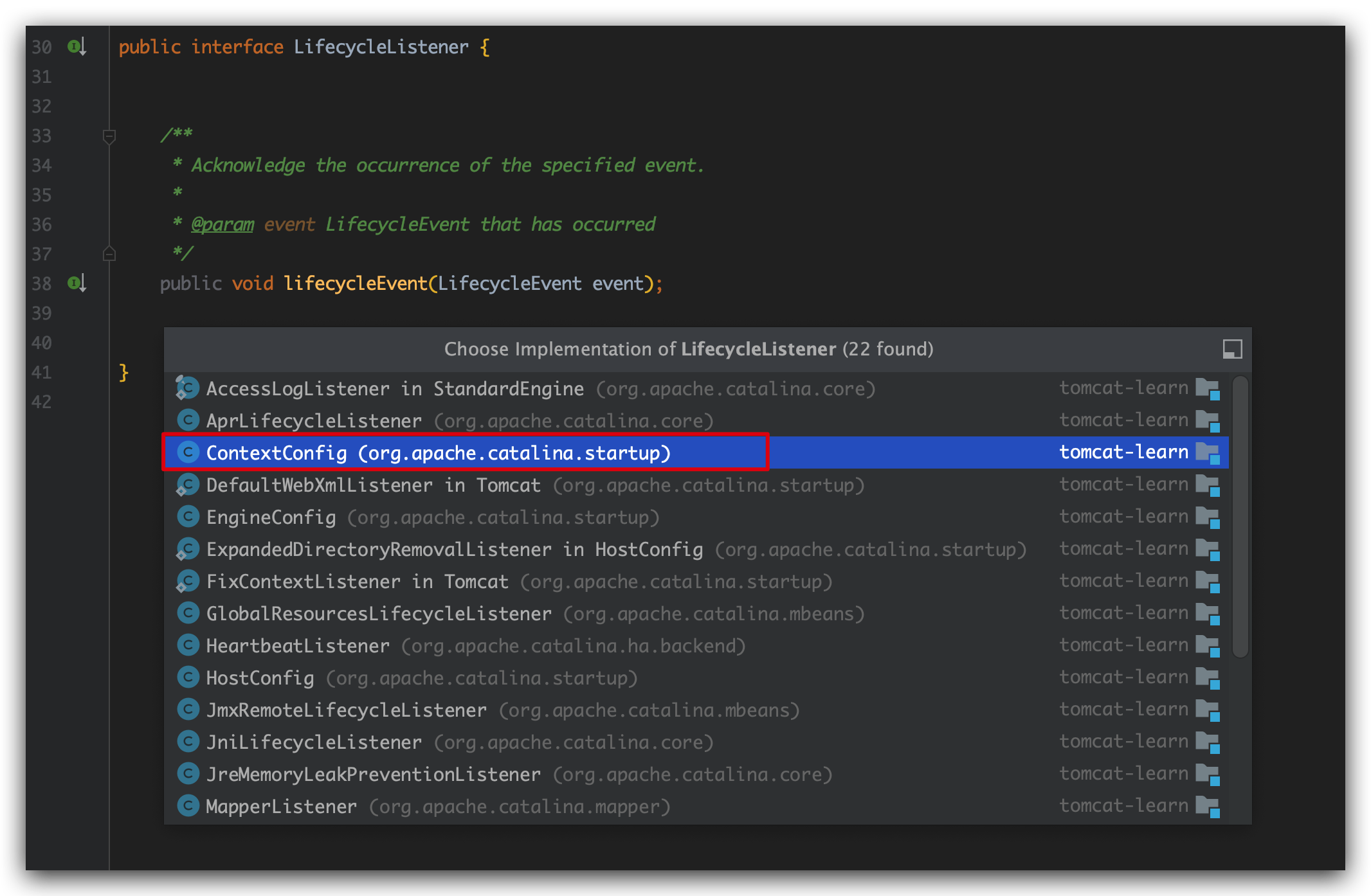Open the HeartbeatListener implementation
Screen dimensions: 1371x896
[x=298, y=646]
